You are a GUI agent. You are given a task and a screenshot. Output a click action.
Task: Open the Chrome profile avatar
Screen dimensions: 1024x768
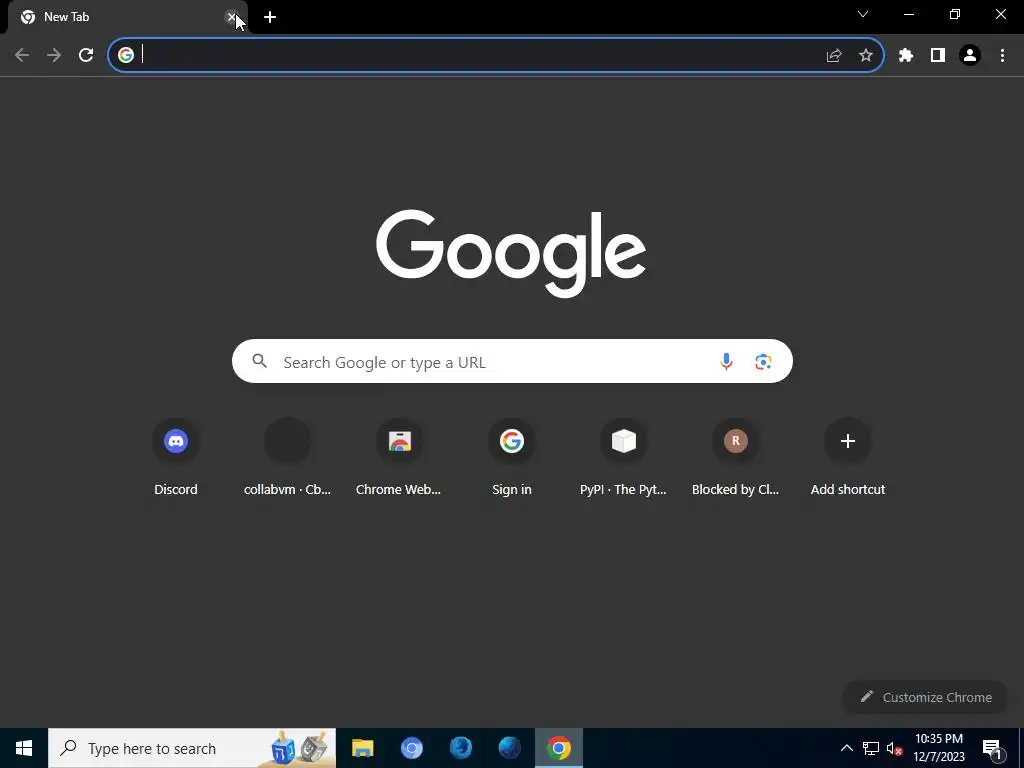tap(970, 56)
